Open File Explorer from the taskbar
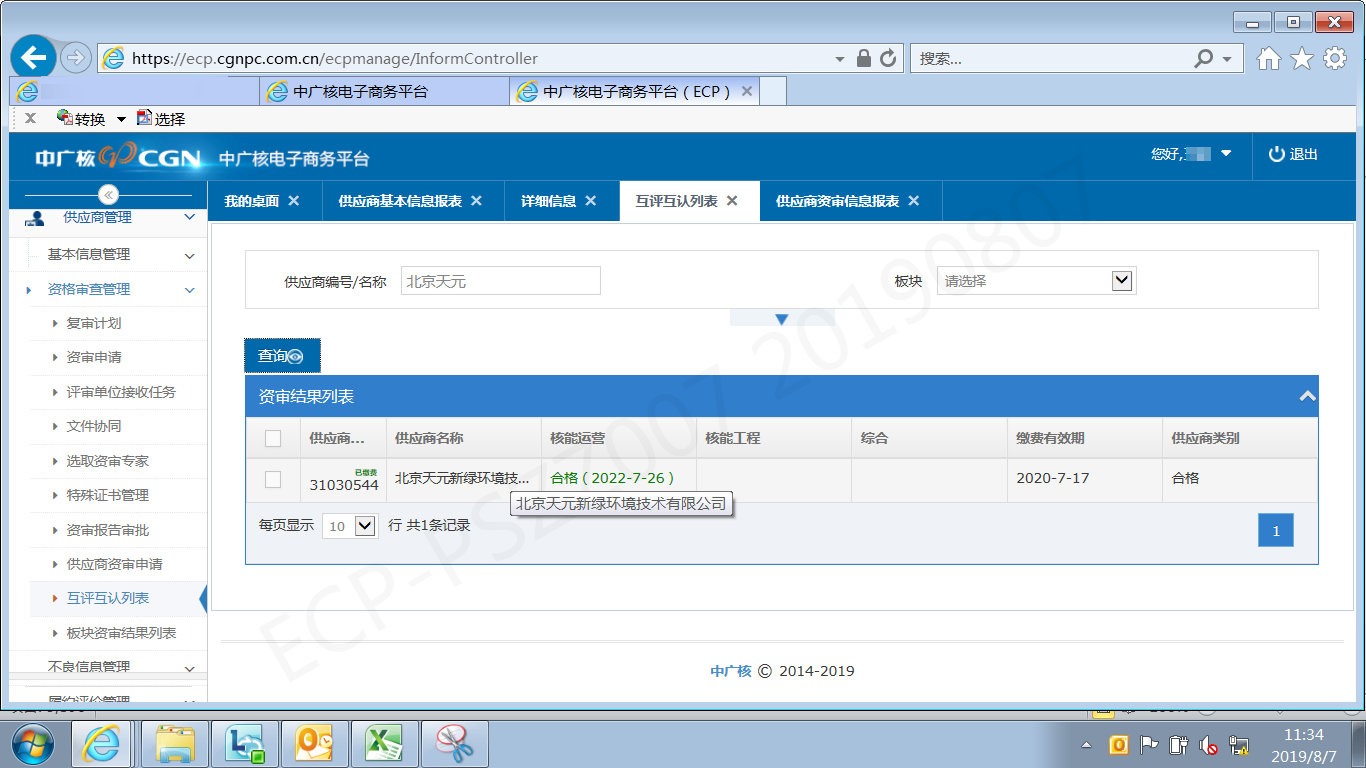The height and width of the screenshot is (768, 1366). click(175, 744)
